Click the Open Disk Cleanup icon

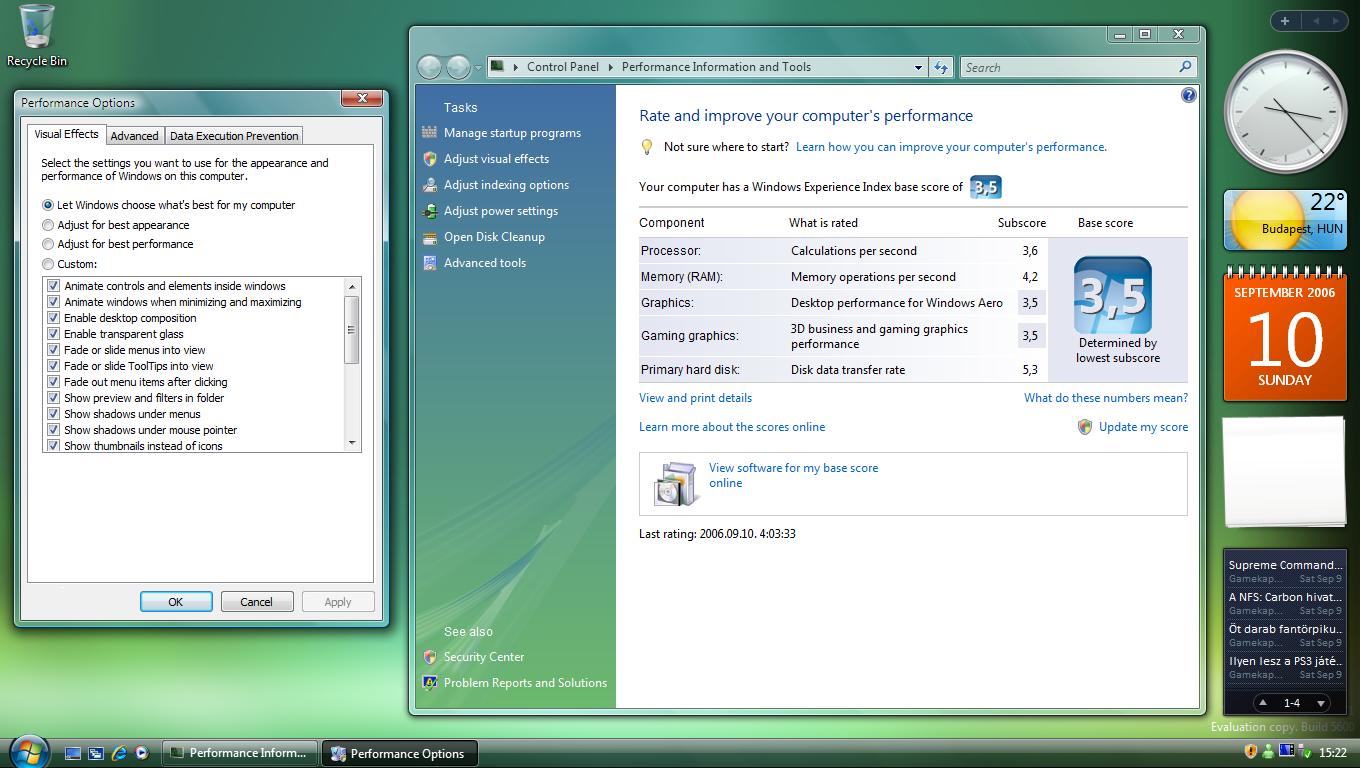click(x=430, y=237)
